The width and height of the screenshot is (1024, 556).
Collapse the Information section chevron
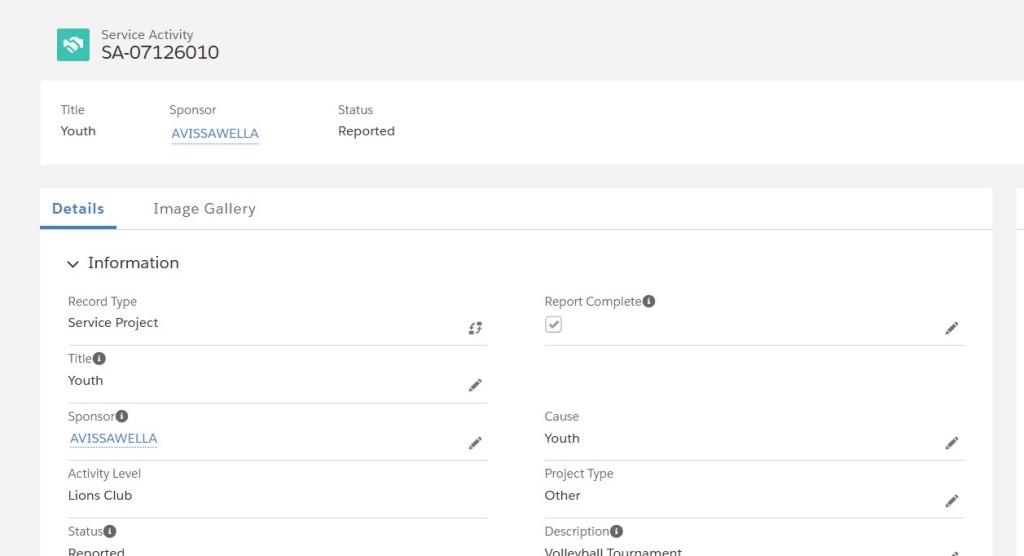tap(72, 264)
